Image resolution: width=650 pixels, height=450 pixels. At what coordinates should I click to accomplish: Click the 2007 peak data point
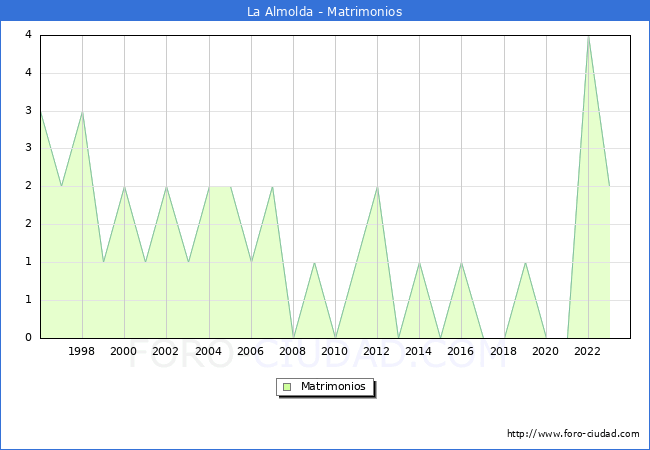tap(272, 187)
